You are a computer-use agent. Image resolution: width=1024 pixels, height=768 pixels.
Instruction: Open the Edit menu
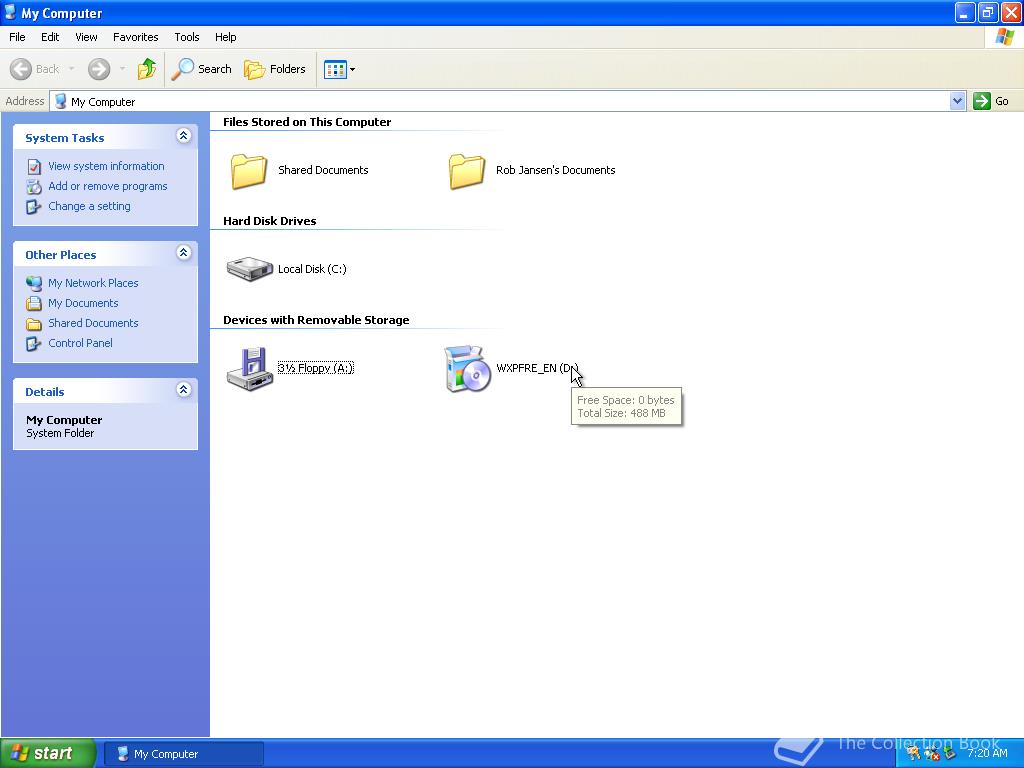(x=50, y=37)
